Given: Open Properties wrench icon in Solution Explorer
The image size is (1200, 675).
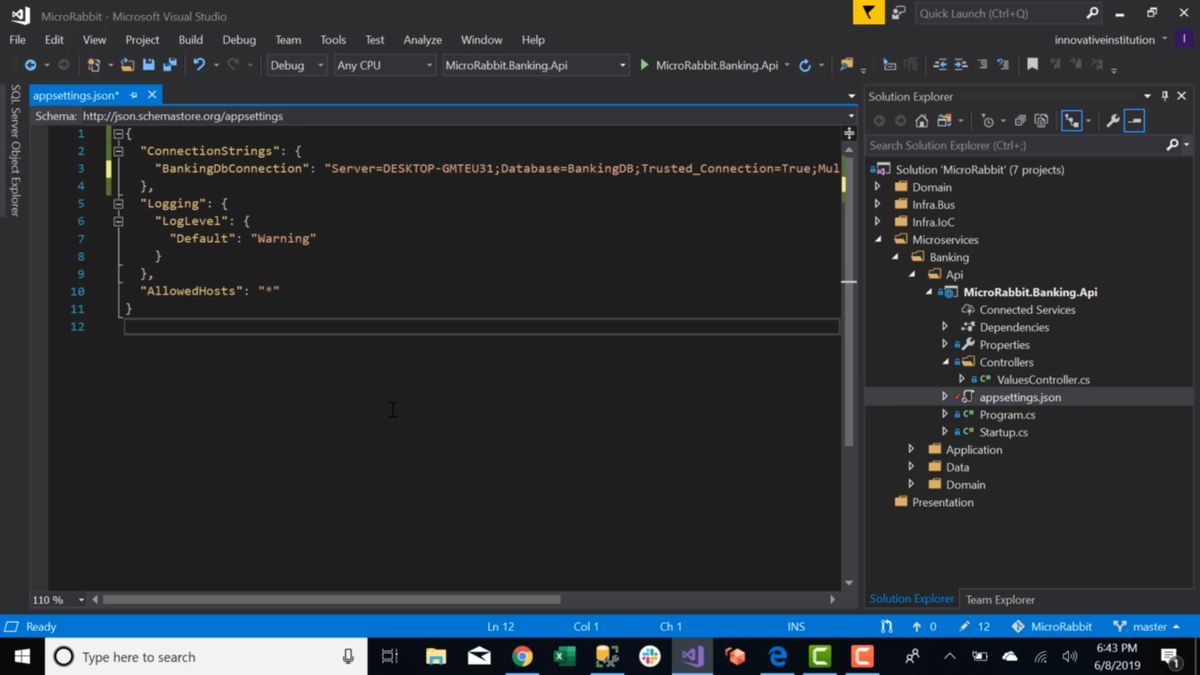Looking at the screenshot, I should click(x=1113, y=121).
